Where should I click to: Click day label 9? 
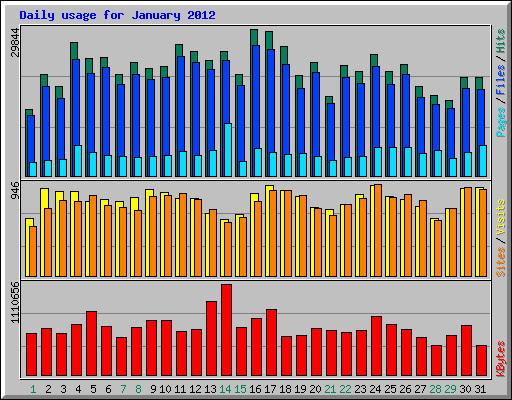(153, 389)
